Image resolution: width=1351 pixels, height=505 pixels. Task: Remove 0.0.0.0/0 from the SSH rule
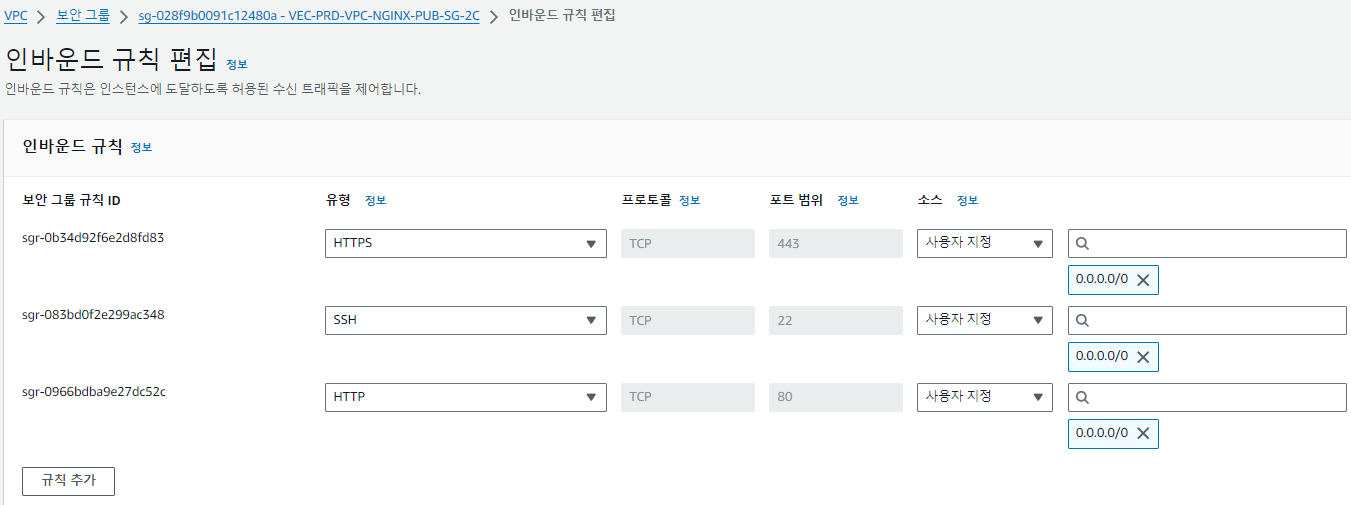(1142, 357)
